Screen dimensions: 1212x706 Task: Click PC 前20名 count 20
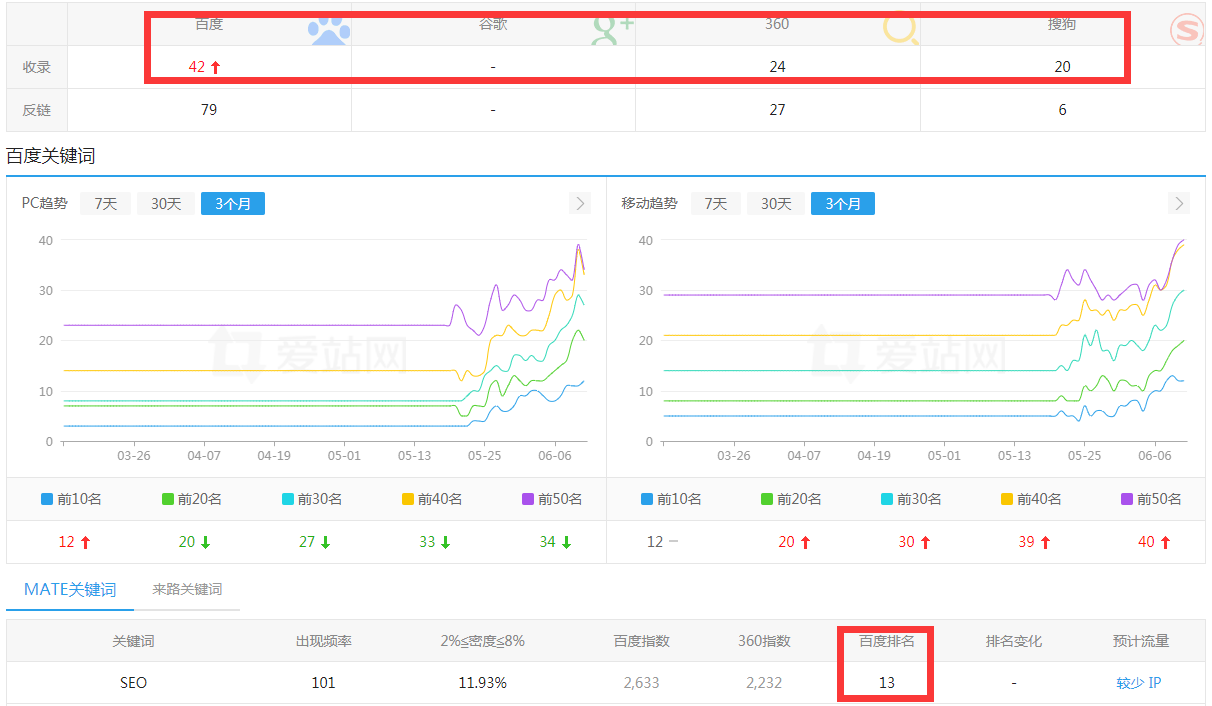187,542
